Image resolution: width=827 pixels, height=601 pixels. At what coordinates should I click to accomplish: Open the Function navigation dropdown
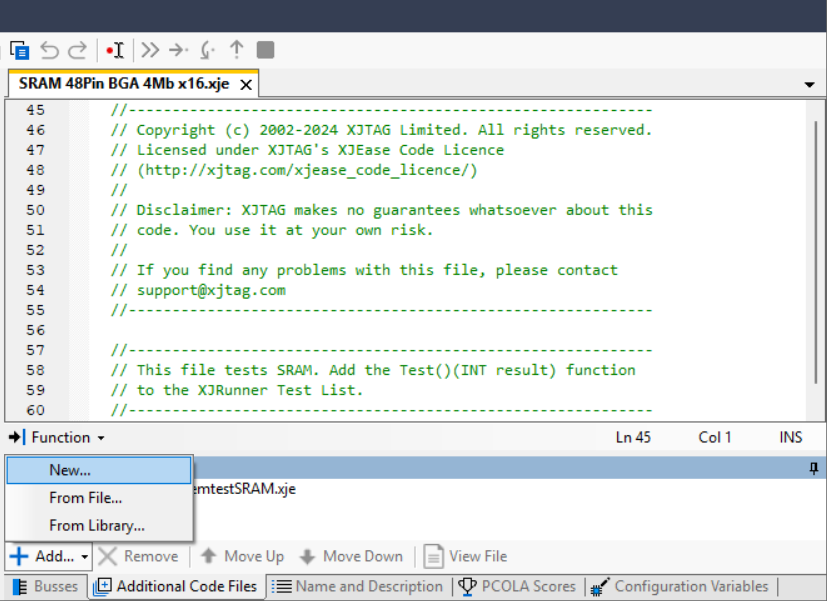[x=58, y=437]
